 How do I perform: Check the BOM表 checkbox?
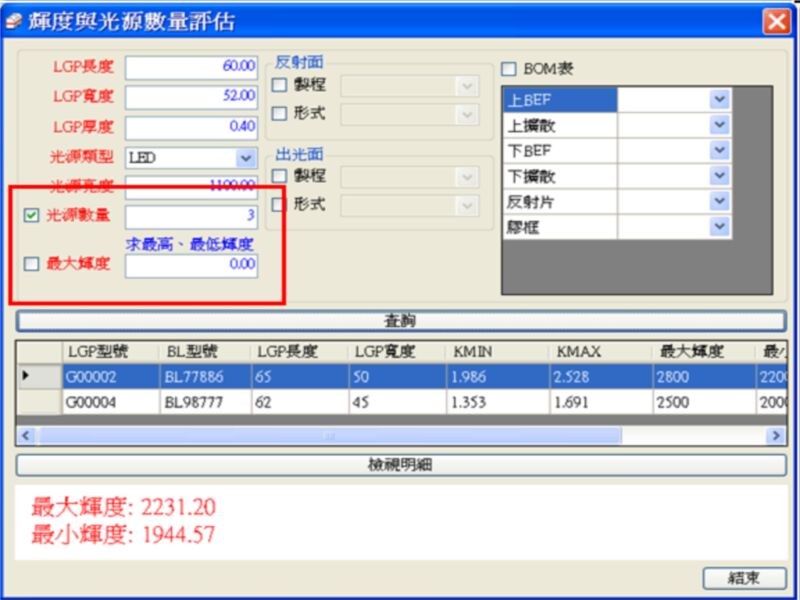[509, 69]
